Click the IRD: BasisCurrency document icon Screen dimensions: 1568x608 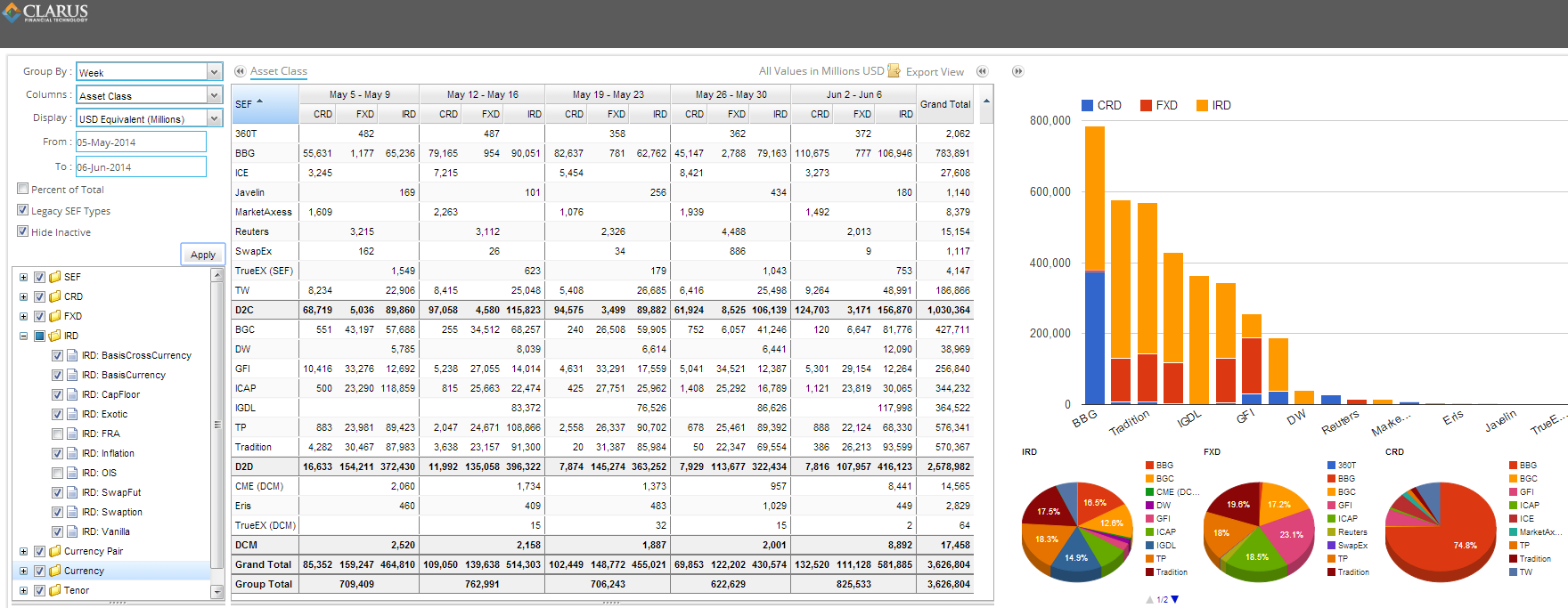(73, 375)
